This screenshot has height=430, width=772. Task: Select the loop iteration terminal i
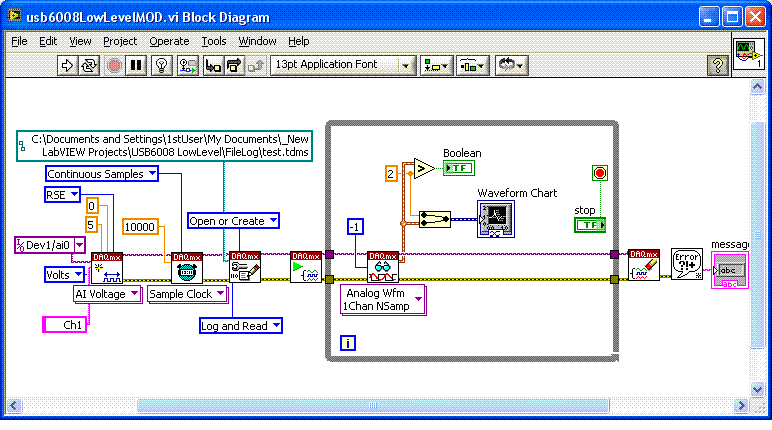348,343
